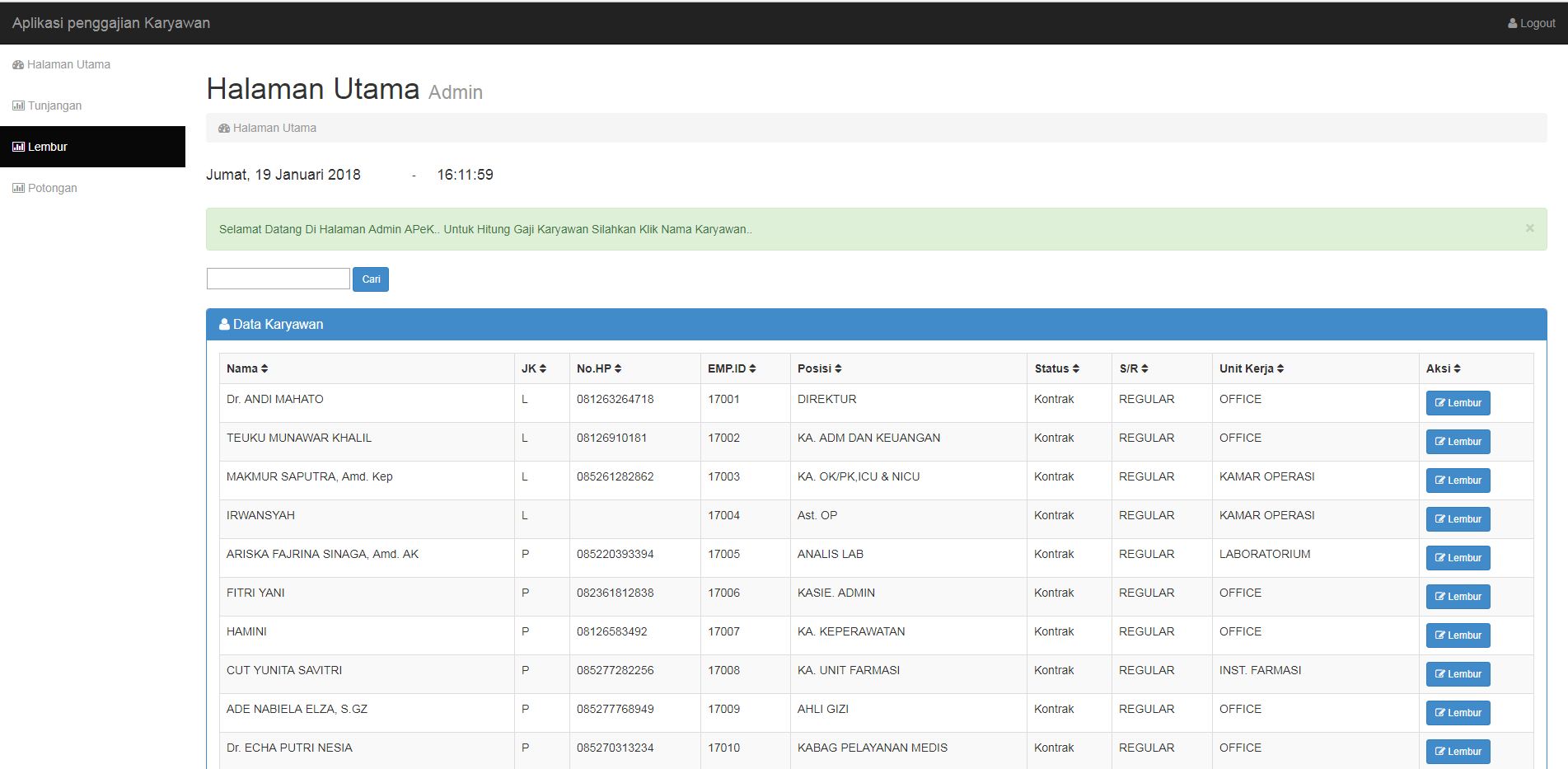
Task: Click the user icon next to Logout
Action: [1513, 24]
